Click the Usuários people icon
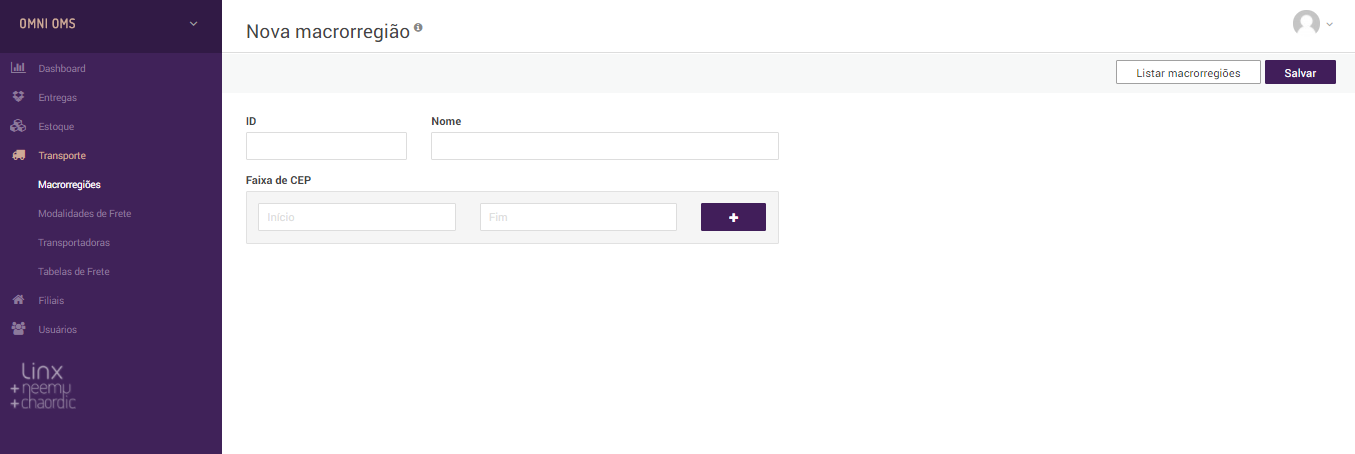The image size is (1355, 454). (17, 328)
